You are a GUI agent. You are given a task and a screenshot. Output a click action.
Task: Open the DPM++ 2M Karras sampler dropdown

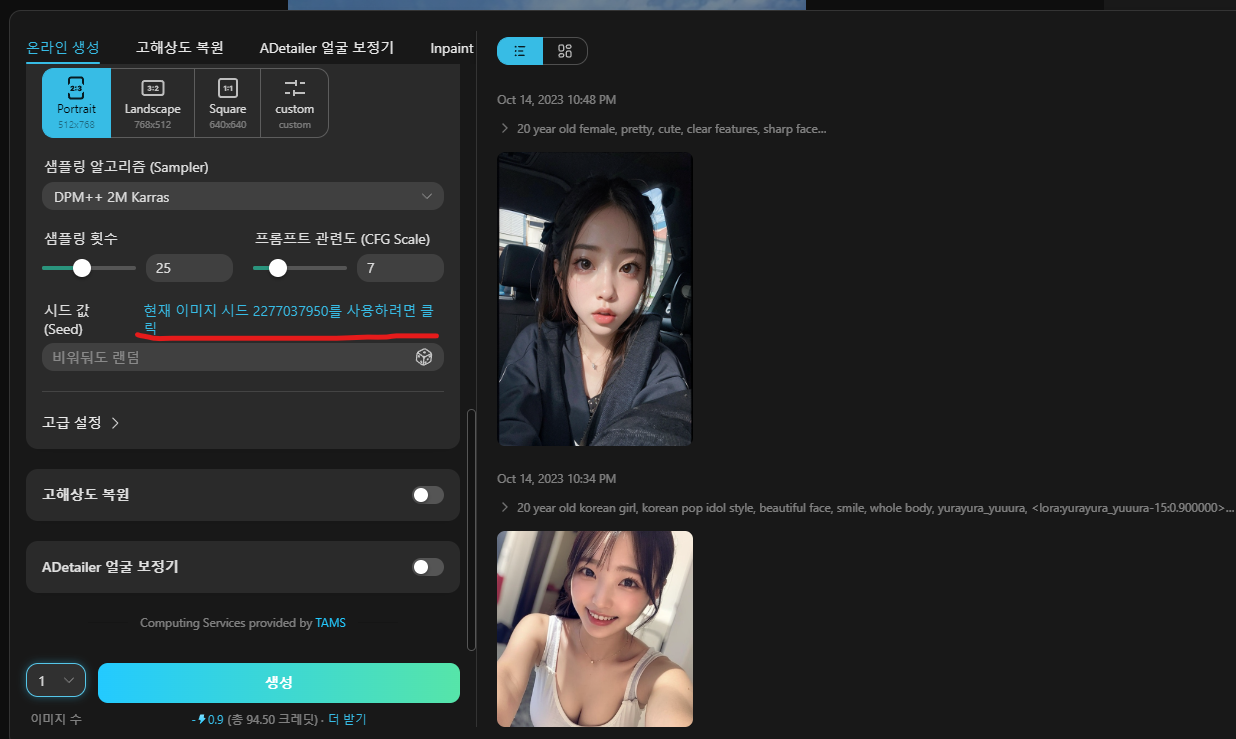click(242, 196)
